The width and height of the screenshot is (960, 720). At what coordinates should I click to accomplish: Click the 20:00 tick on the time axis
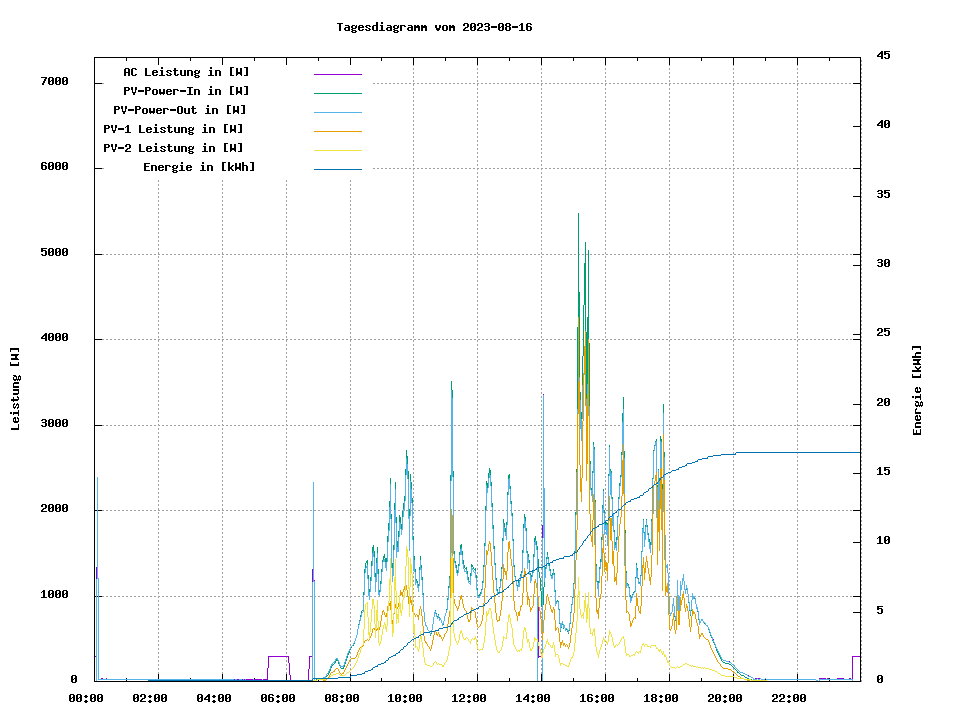click(x=725, y=698)
